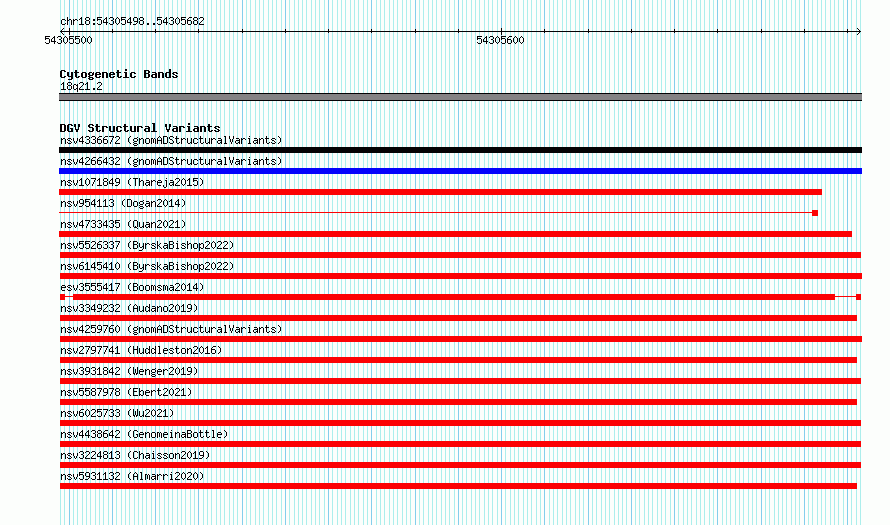Click the Cytogenetic Bands track title
The width and height of the screenshot is (890, 525).
coord(119,74)
